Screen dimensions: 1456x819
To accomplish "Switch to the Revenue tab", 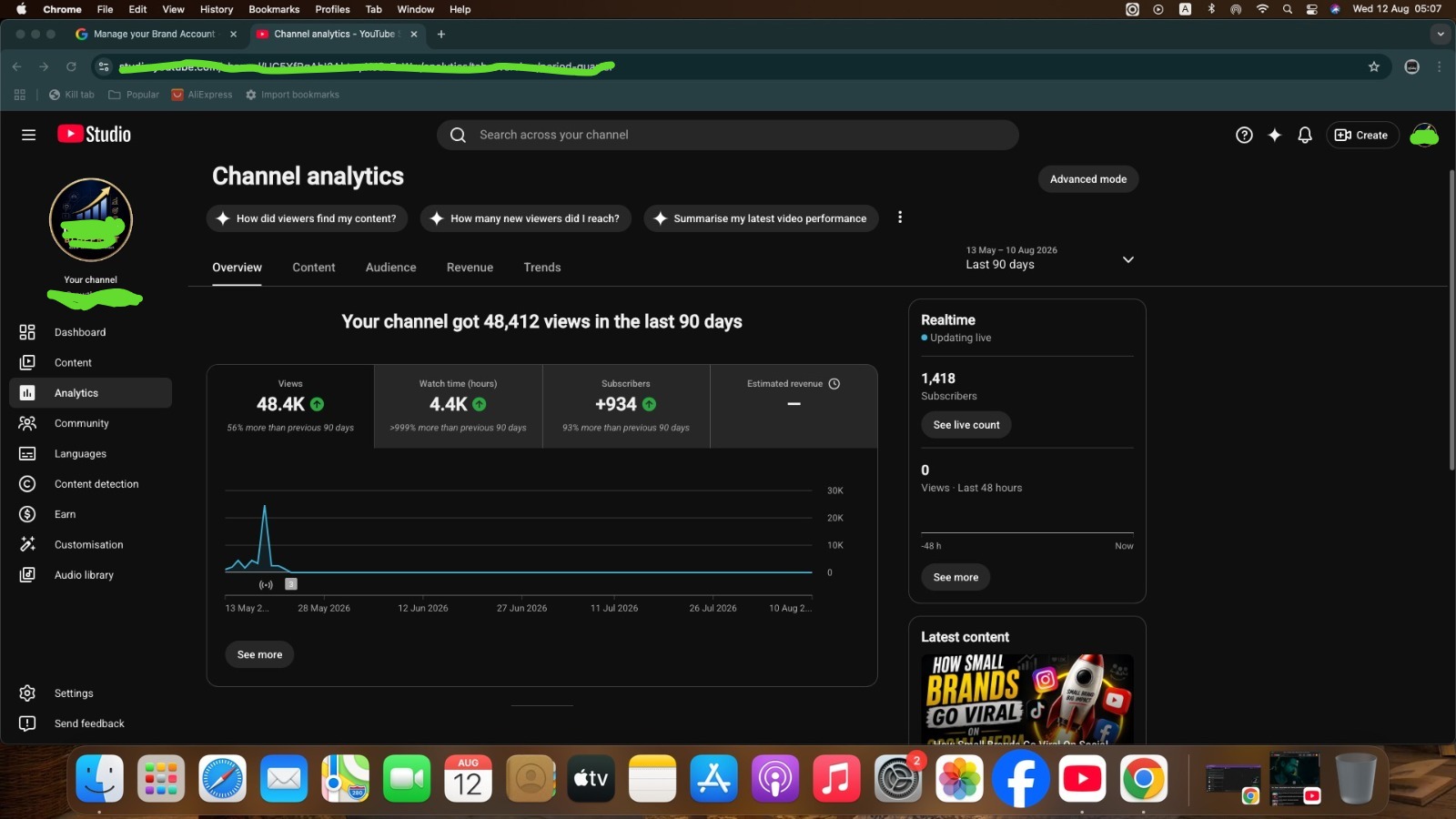I will (470, 268).
